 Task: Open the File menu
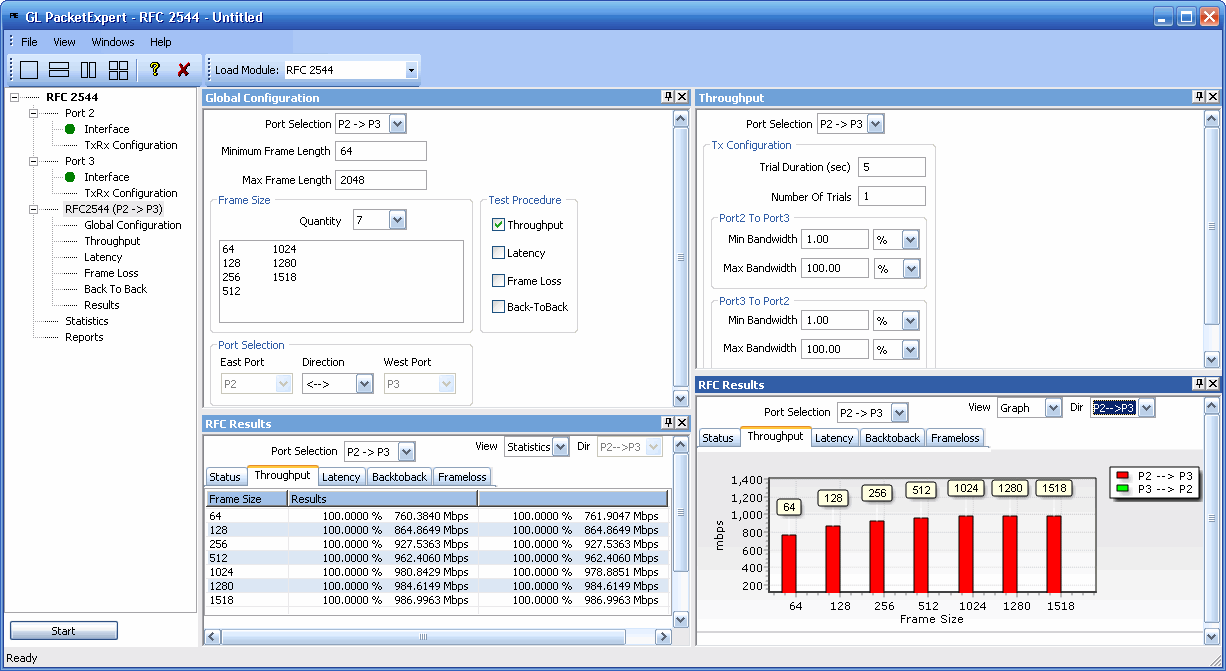point(29,42)
